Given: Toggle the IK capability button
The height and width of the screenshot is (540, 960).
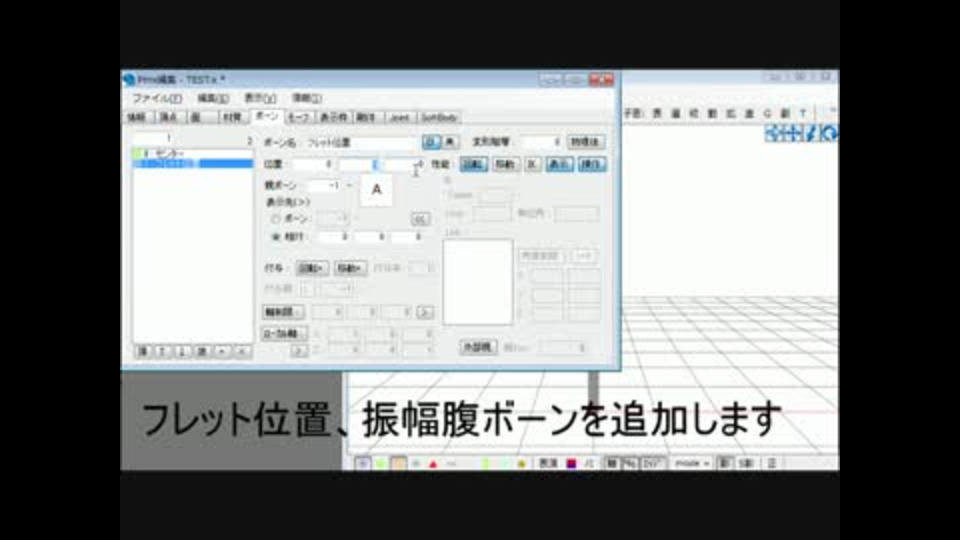Looking at the screenshot, I should pos(533,164).
